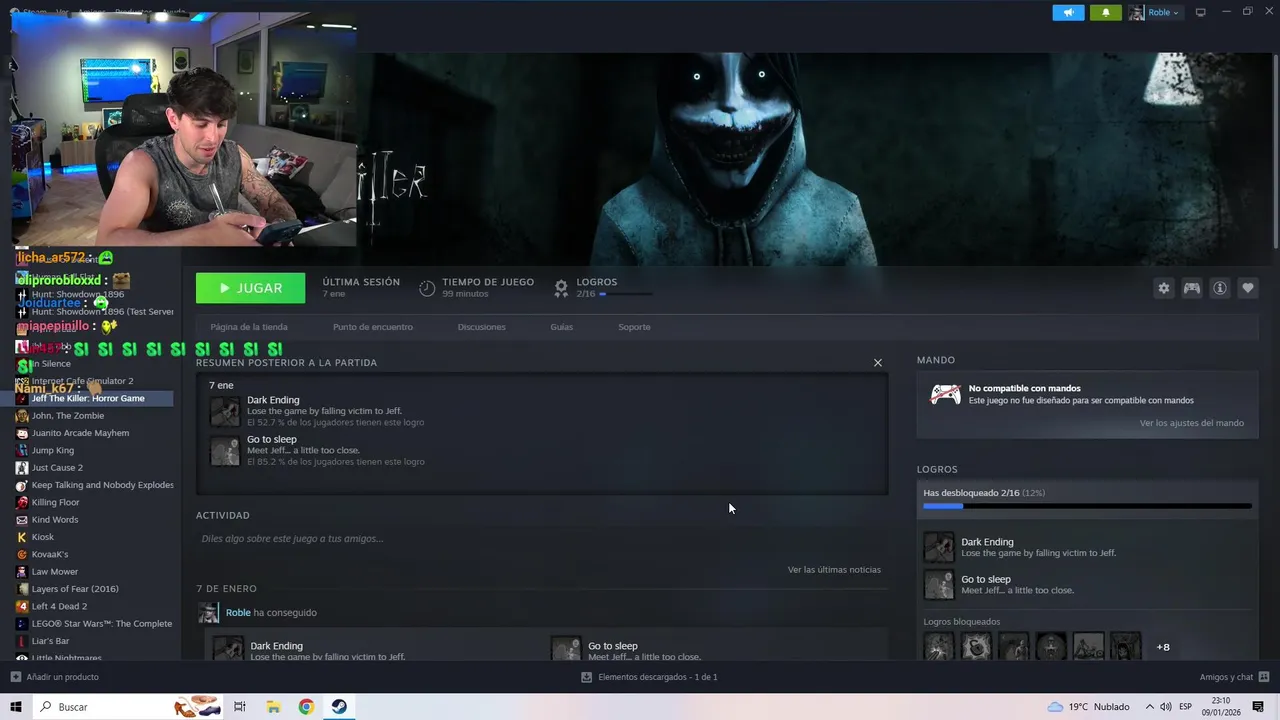Image resolution: width=1280 pixels, height=720 pixels.
Task: Open File Explorer from the taskbar
Action: (x=273, y=707)
